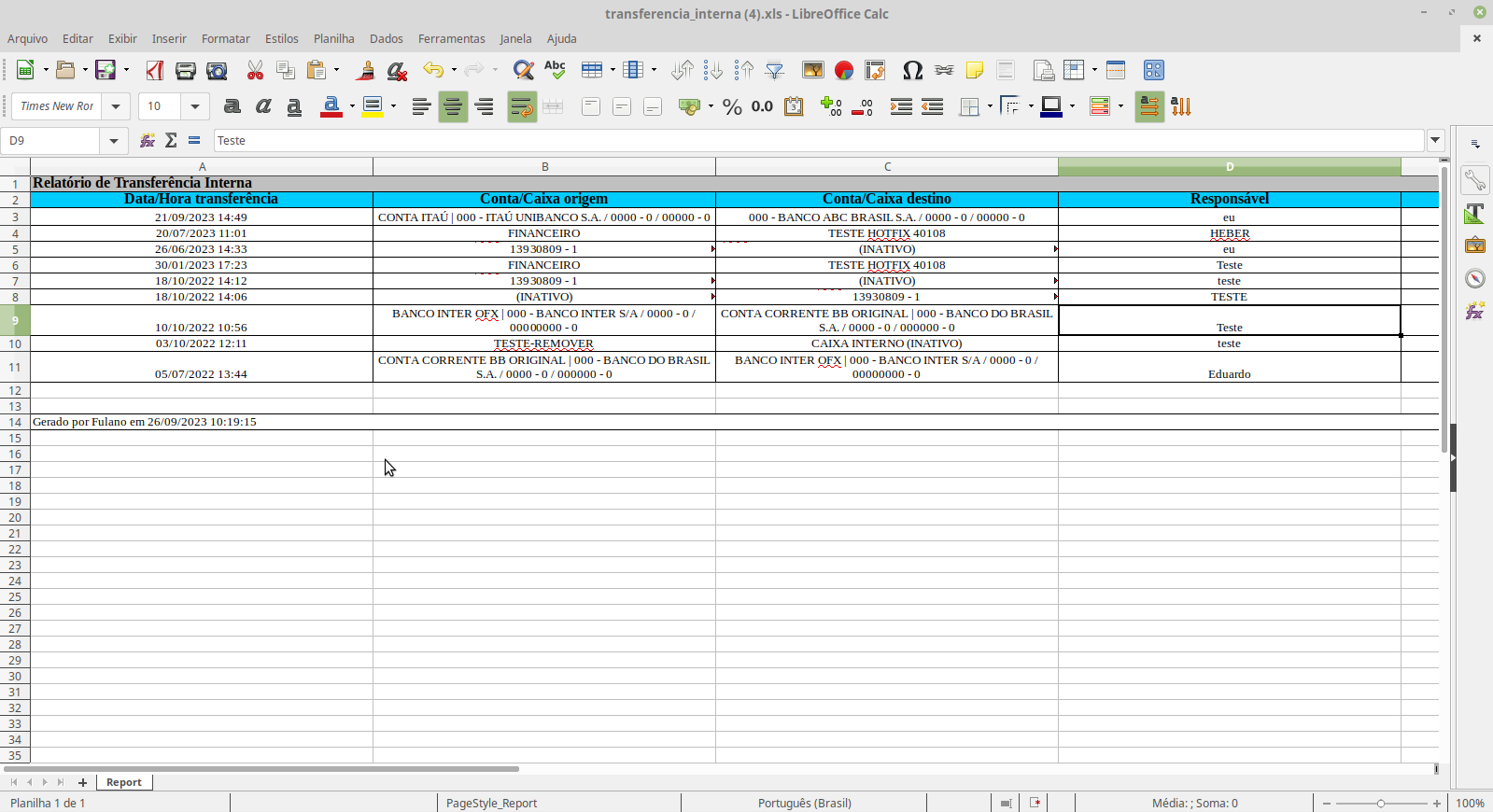Toggle the Wrap Text button
This screenshot has width=1493, height=812.
pyautogui.click(x=522, y=106)
